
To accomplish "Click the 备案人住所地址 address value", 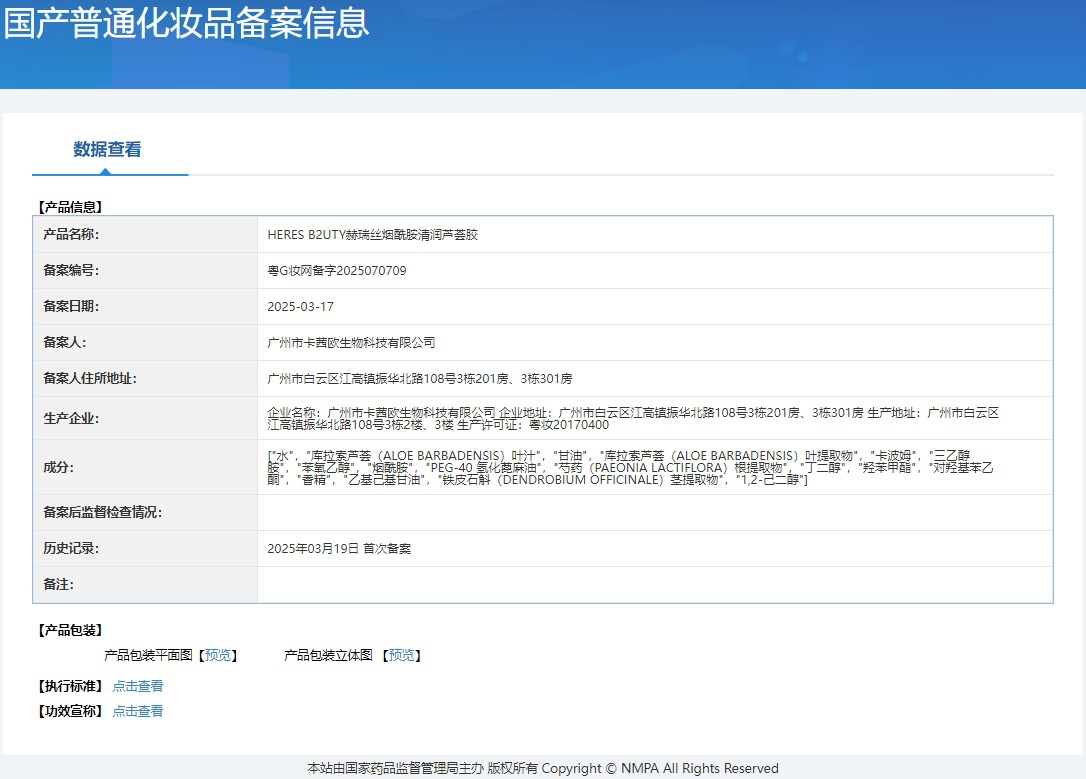I will [420, 379].
